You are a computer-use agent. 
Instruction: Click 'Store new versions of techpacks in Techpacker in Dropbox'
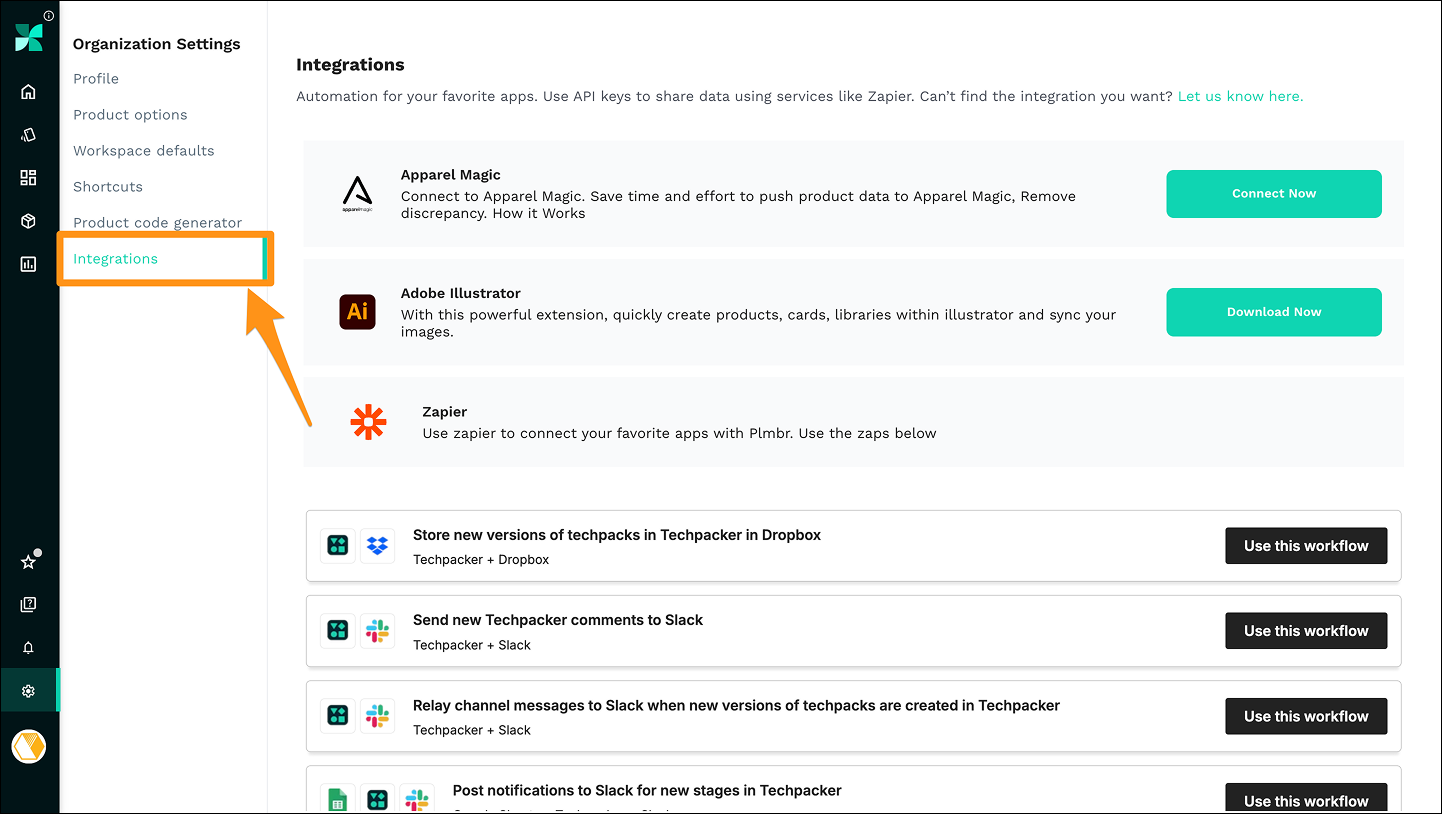(617, 535)
